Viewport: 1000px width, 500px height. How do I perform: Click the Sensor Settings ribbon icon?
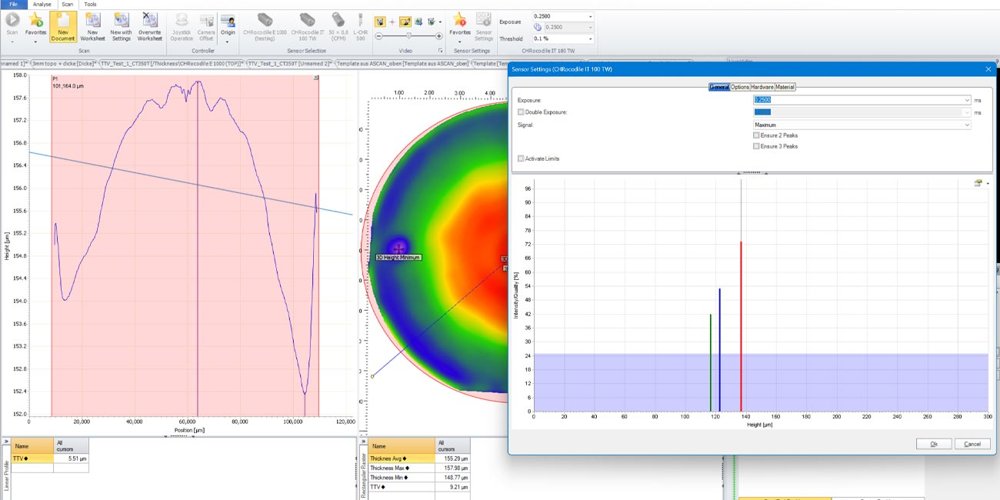[x=483, y=20]
